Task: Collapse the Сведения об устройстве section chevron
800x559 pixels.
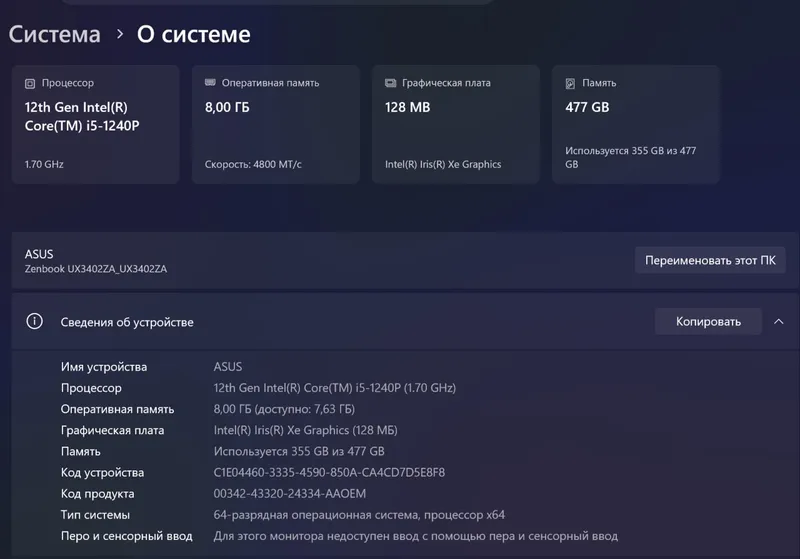Action: pos(778,321)
